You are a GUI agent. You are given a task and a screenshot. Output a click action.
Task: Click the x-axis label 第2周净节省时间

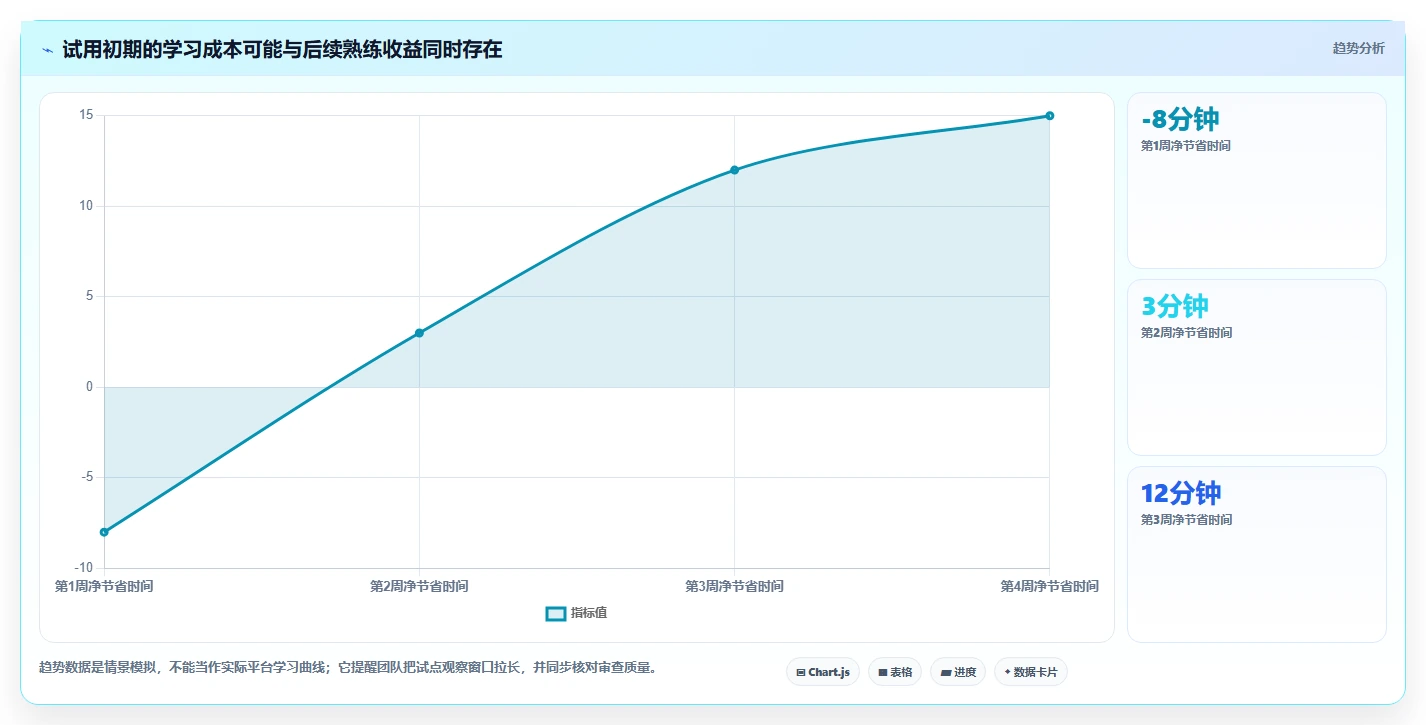coord(419,586)
